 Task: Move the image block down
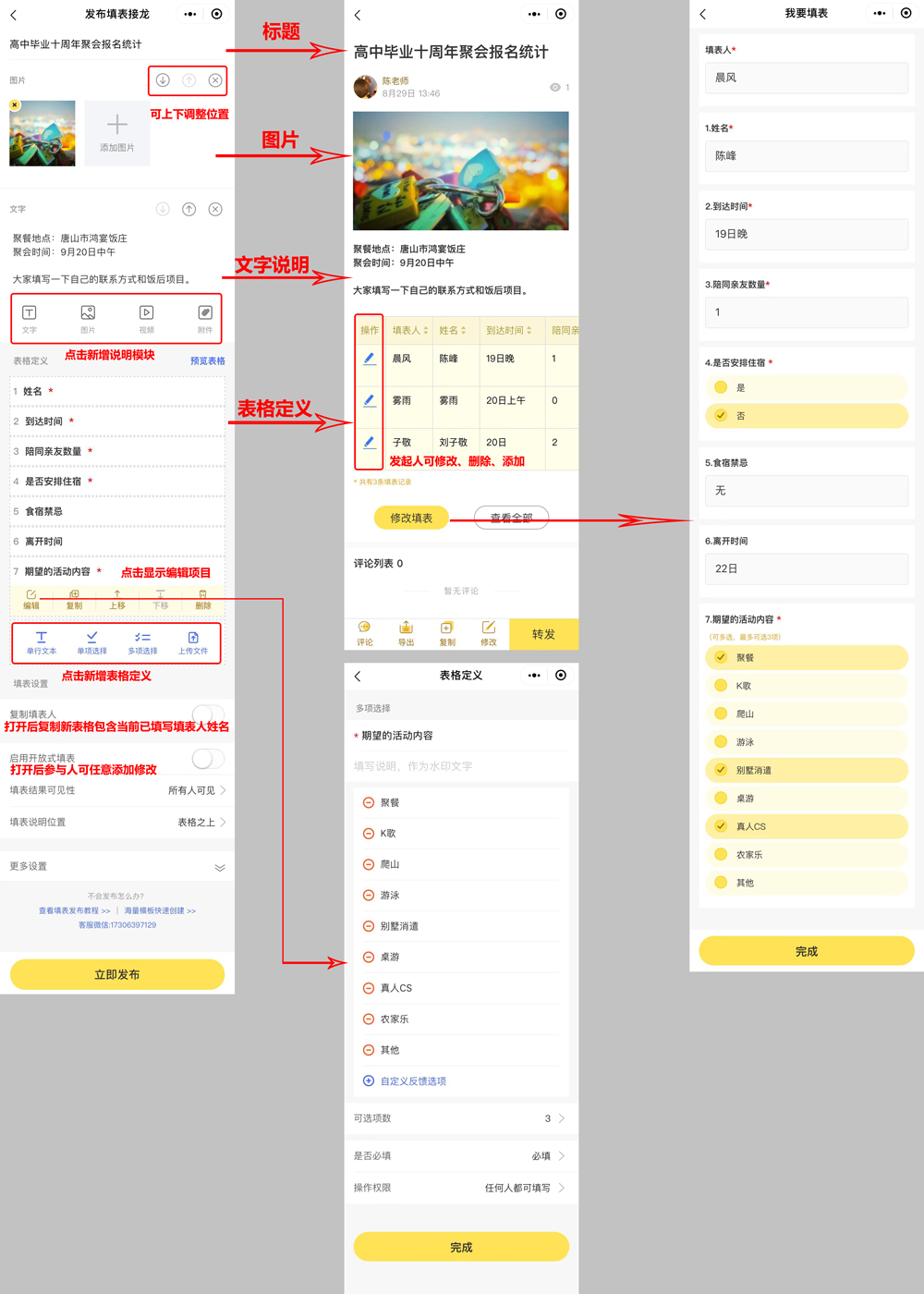(x=163, y=80)
